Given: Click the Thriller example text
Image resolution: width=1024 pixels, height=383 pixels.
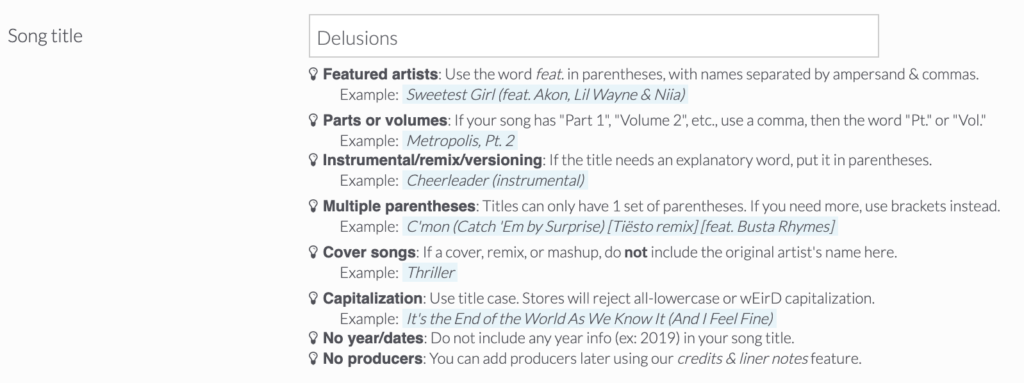Looking at the screenshot, I should point(430,273).
